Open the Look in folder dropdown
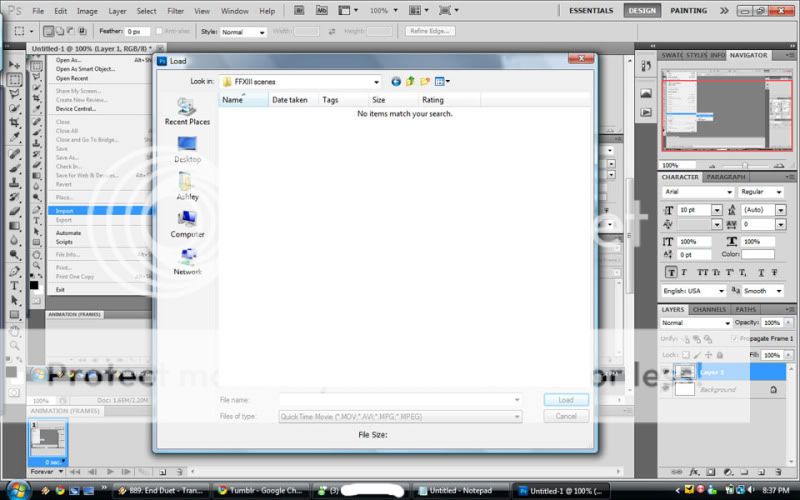Viewport: 800px width, 500px height. (376, 81)
